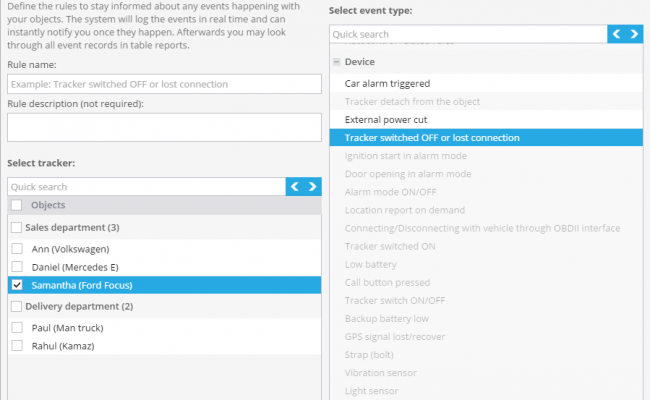
Task: Click next arrow in tracker quick search
Action: pos(313,187)
